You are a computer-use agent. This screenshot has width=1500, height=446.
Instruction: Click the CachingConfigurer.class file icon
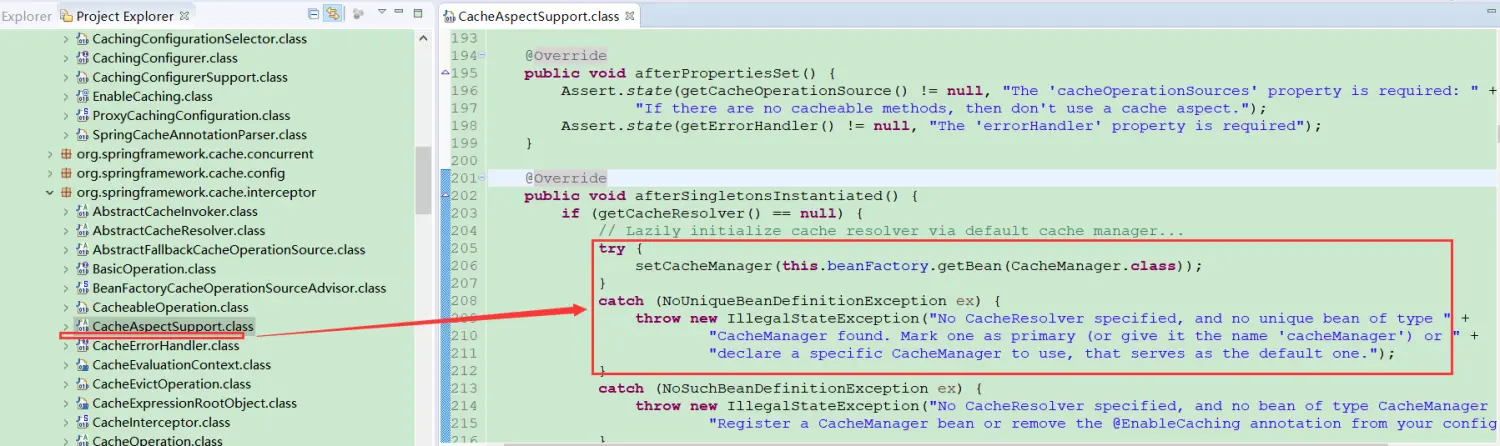tap(82, 58)
